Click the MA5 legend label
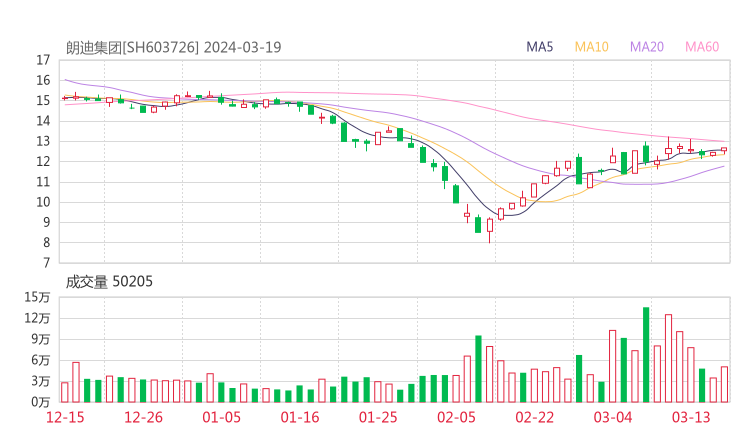This screenshot has width=740, height=440. click(539, 47)
